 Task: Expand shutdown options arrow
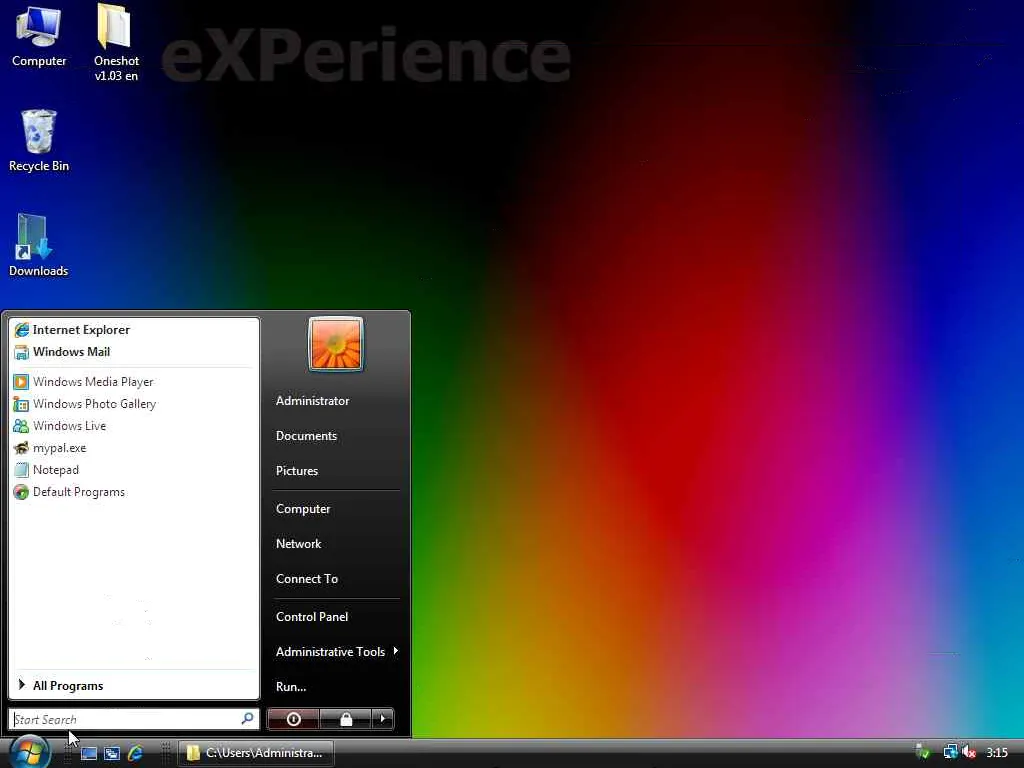point(383,719)
